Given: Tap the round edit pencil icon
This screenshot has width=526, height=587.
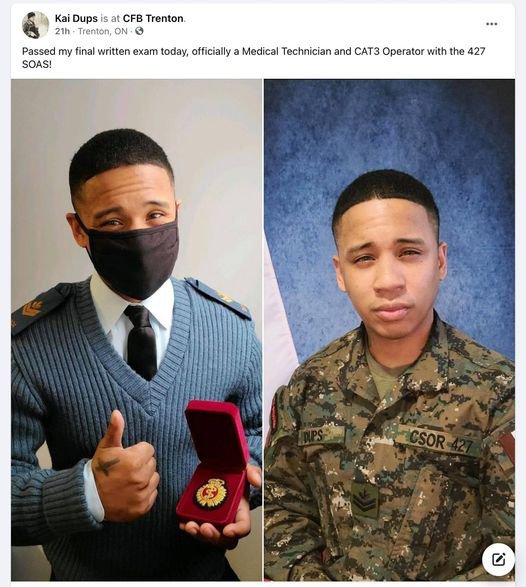Looking at the screenshot, I should pyautogui.click(x=498, y=560).
